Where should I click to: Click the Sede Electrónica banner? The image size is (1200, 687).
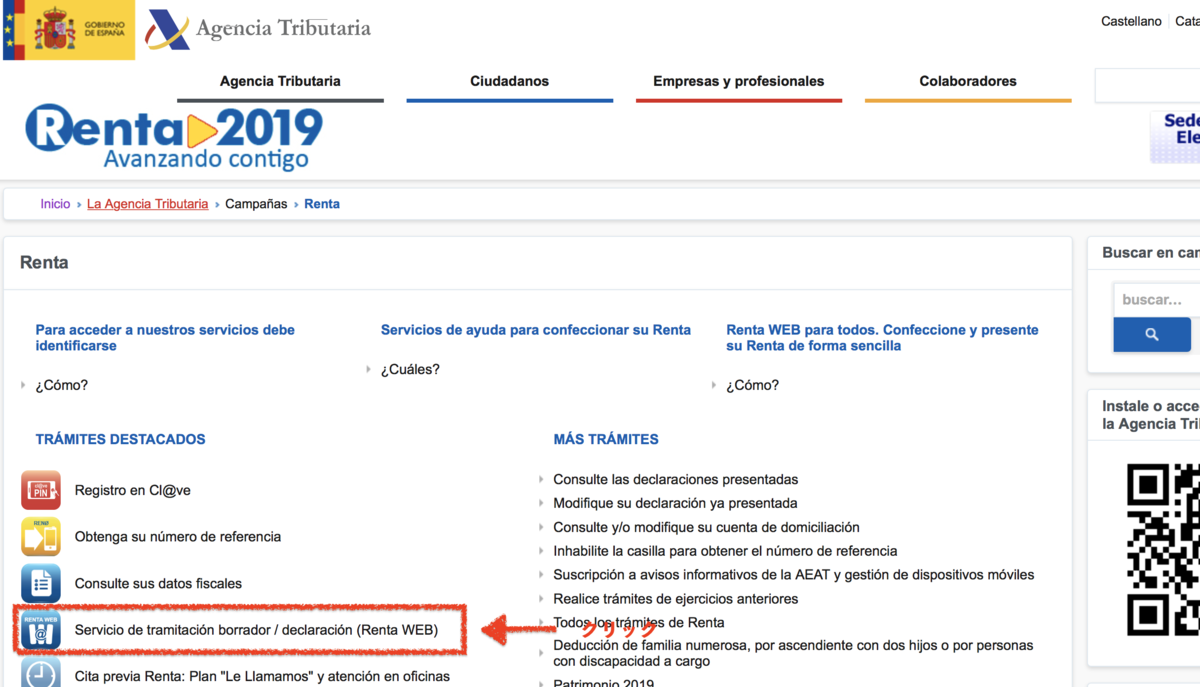(x=1175, y=136)
